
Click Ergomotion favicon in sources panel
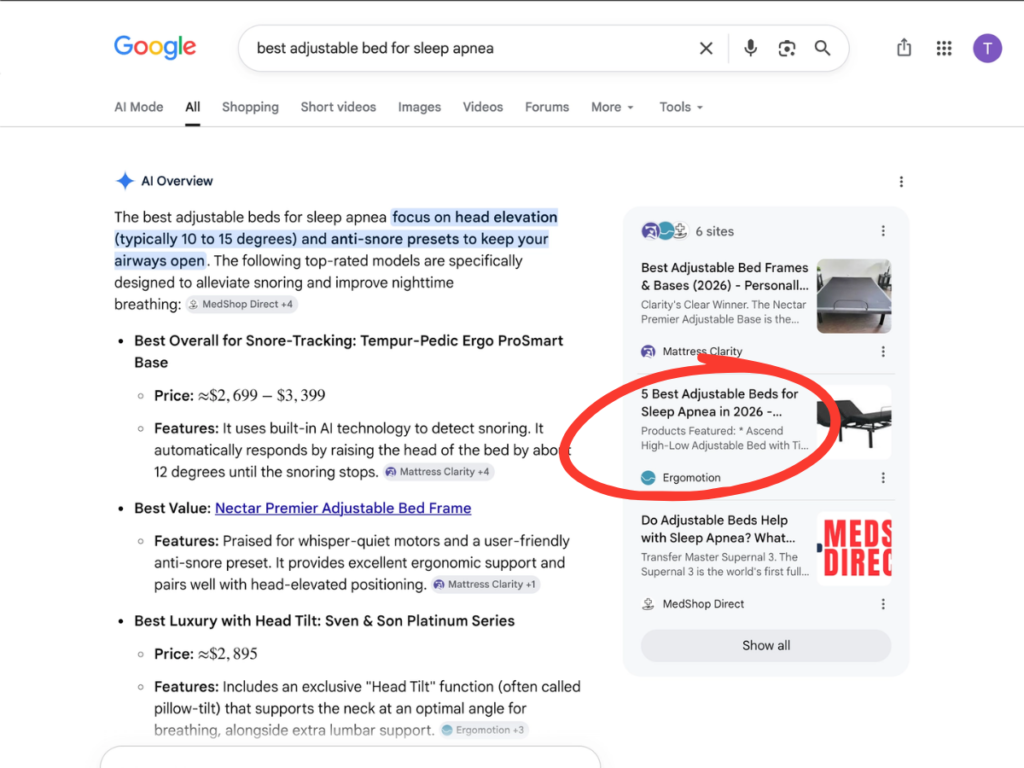pyautogui.click(x=648, y=478)
